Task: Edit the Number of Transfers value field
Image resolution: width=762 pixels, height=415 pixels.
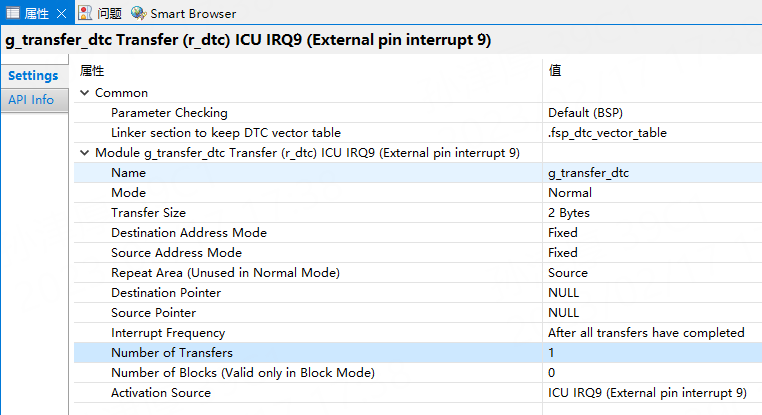Action: pyautogui.click(x=650, y=353)
